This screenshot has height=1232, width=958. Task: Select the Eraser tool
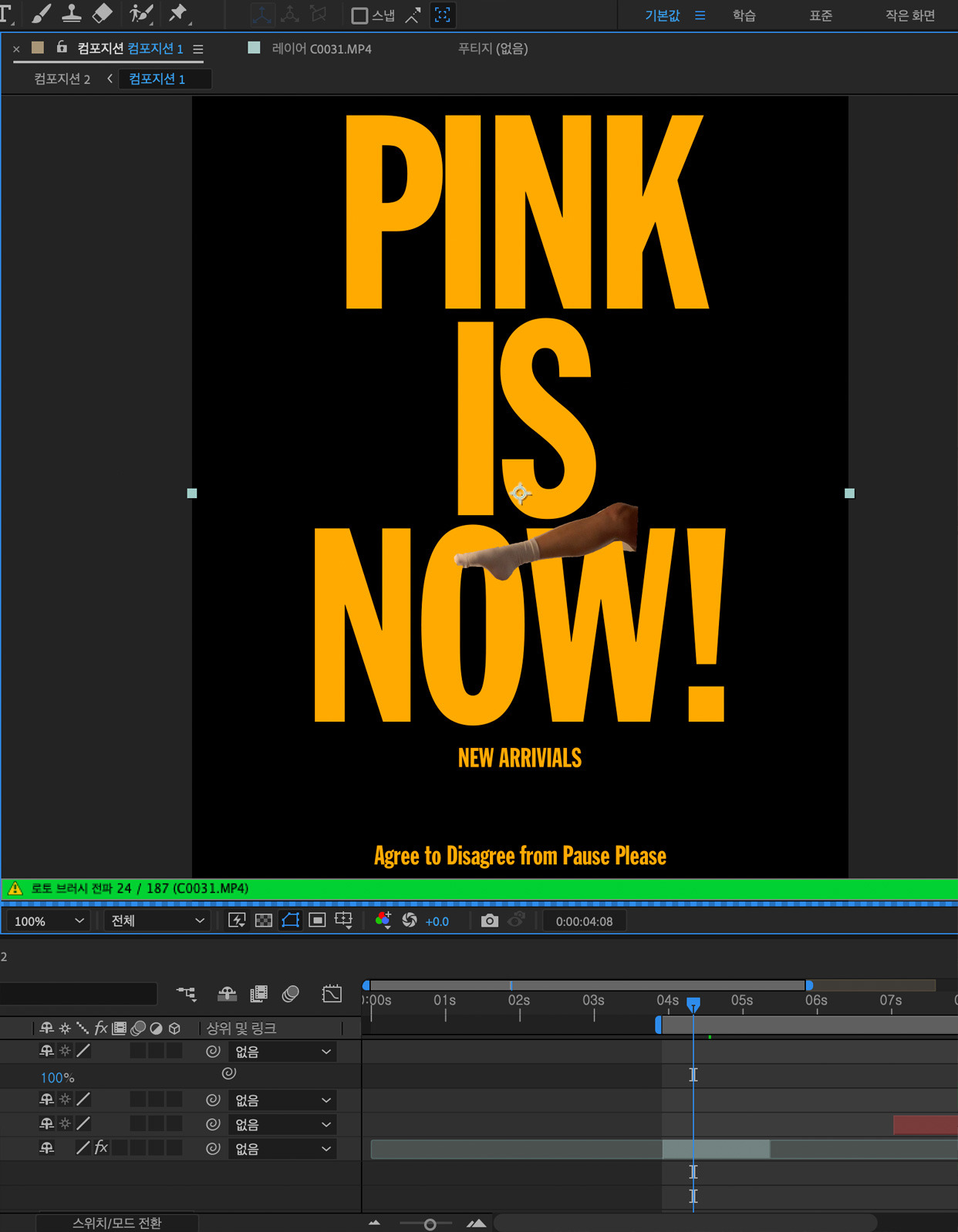[x=102, y=13]
